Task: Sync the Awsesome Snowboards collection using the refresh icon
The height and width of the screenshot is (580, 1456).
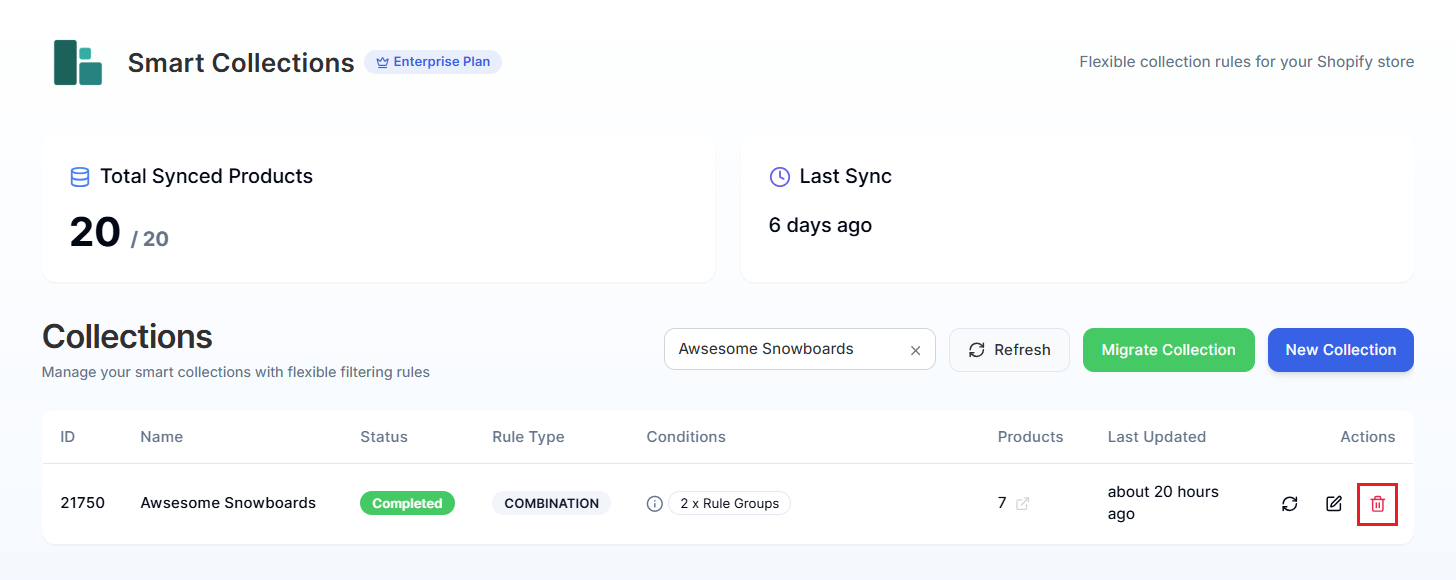Action: [1289, 504]
